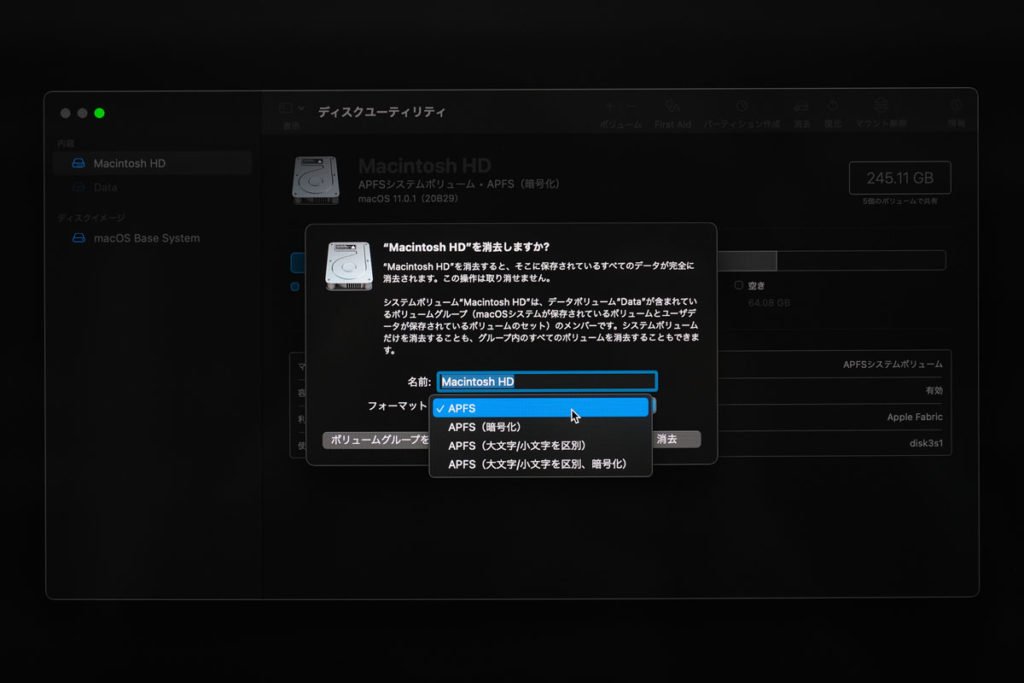Image resolution: width=1024 pixels, height=683 pixels.
Task: Select Macintosh HD in the sidebar
Action: [x=152, y=163]
